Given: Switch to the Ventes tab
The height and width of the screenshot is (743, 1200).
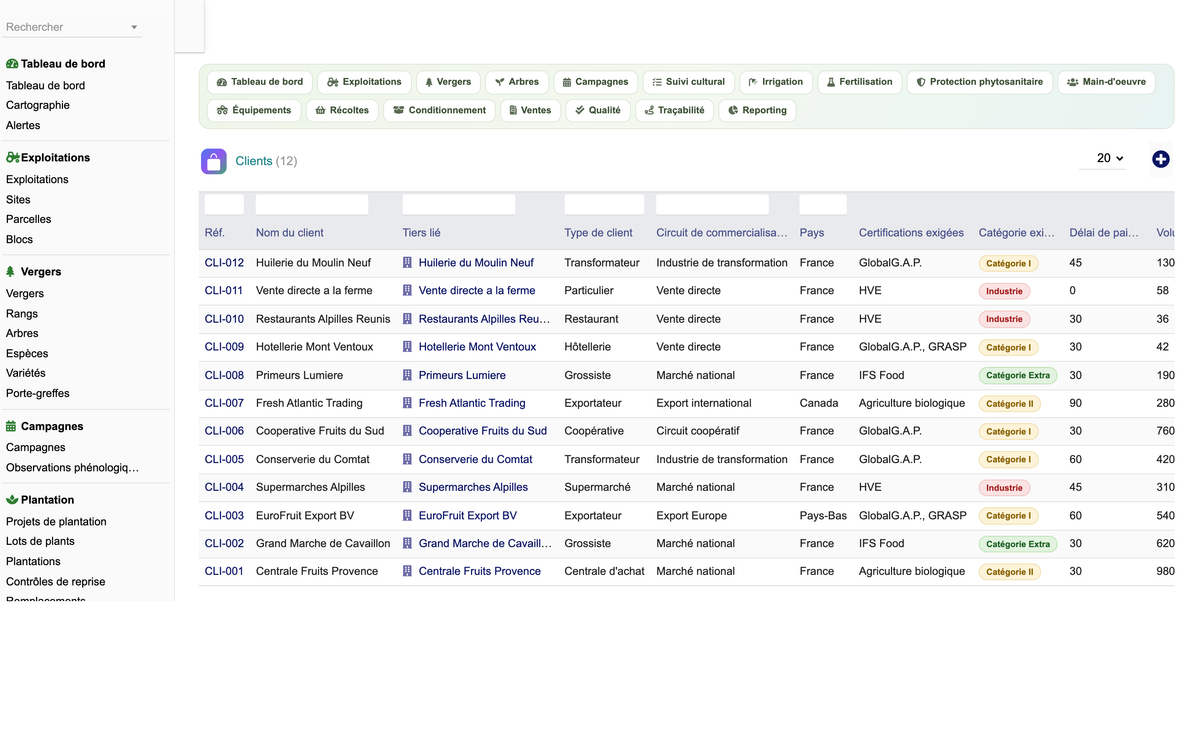Looking at the screenshot, I should click(531, 110).
